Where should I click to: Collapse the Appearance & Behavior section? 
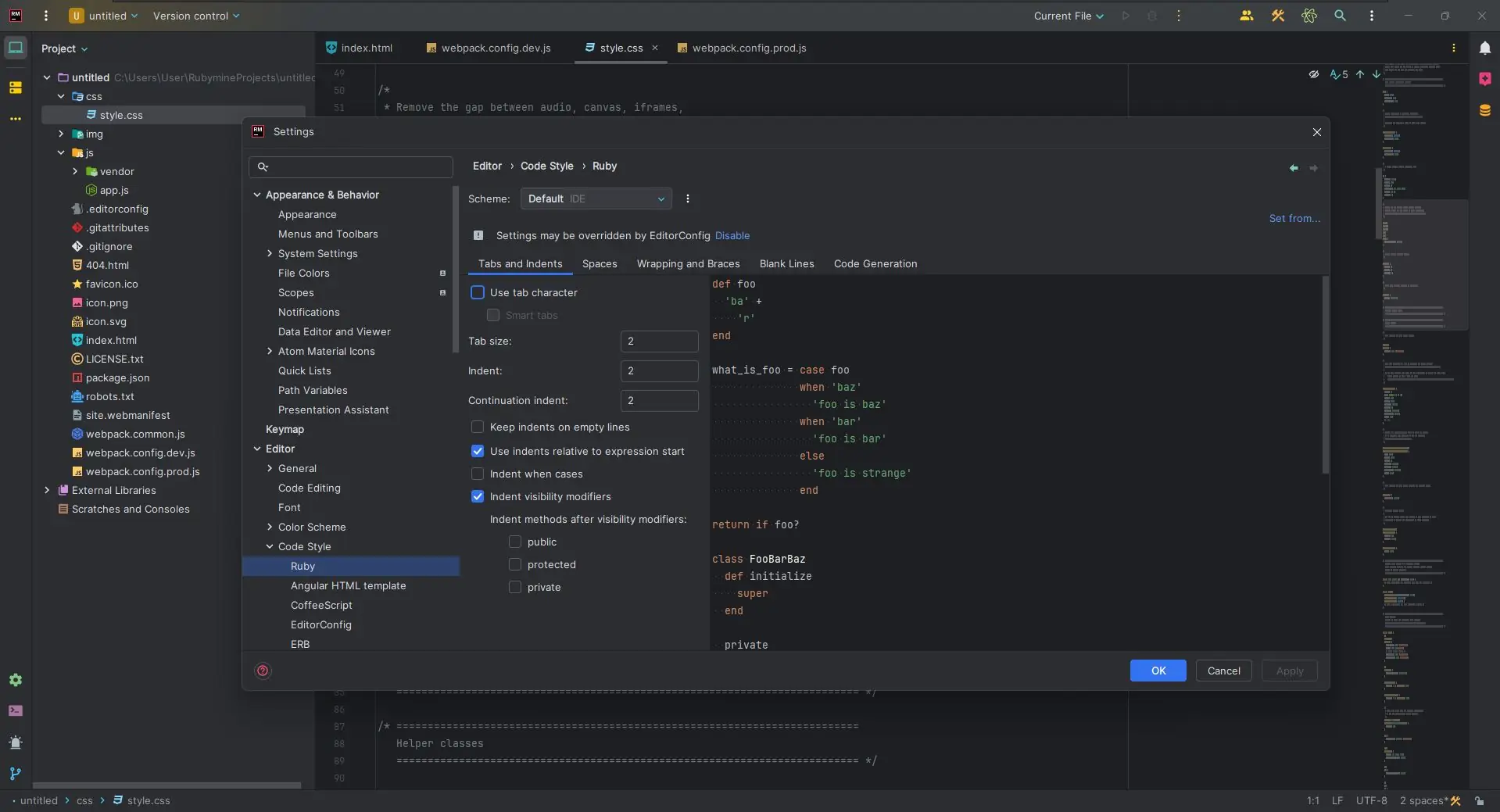coord(257,195)
